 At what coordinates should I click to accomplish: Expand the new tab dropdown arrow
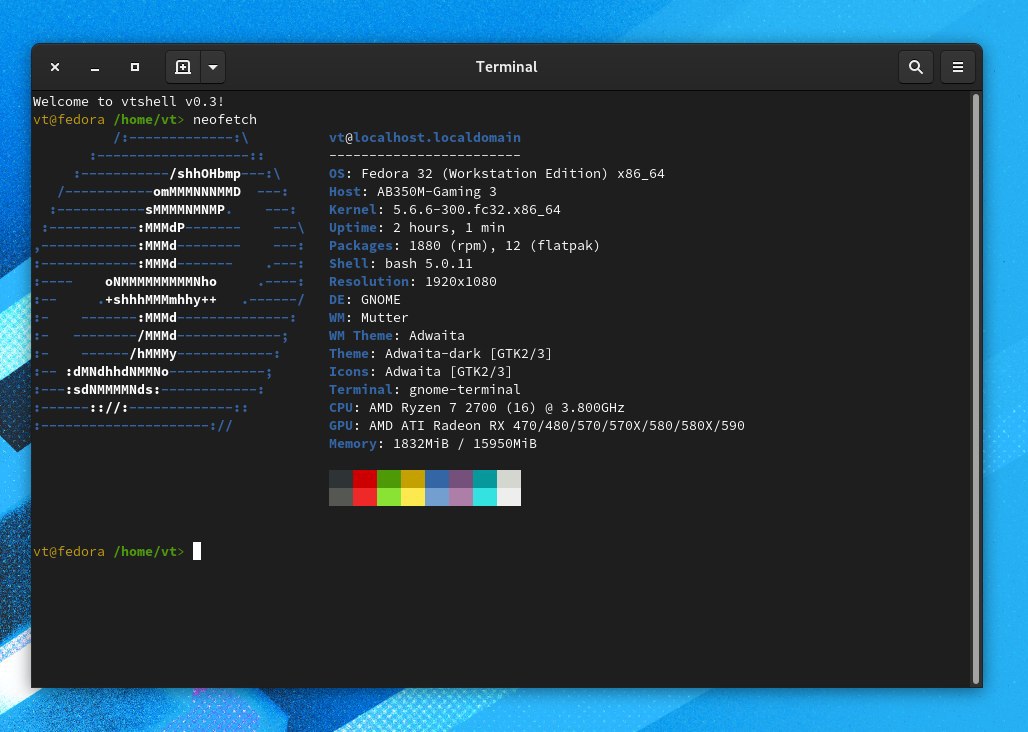click(213, 67)
